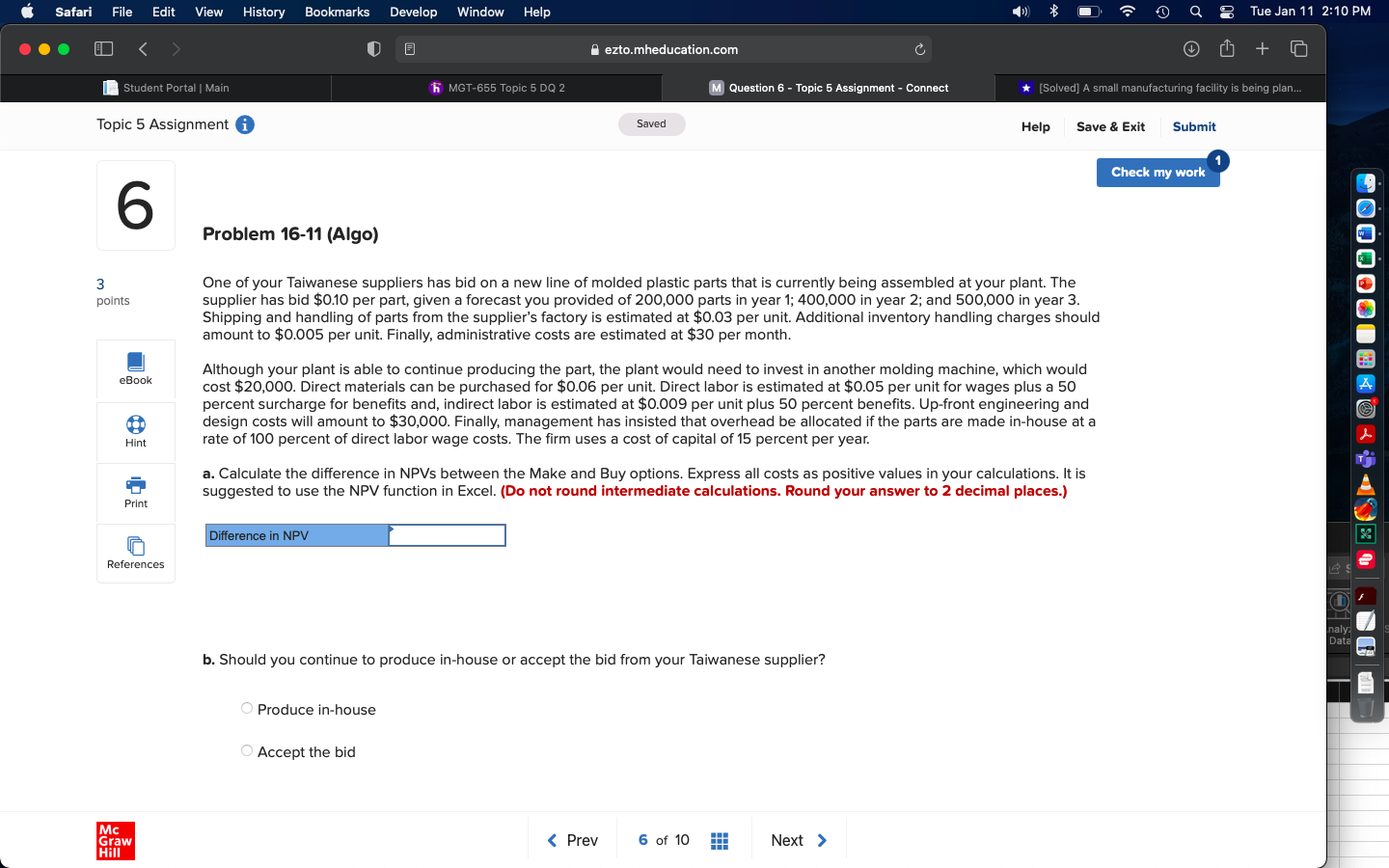Click the Hint icon for this problem
The height and width of the screenshot is (868, 1389).
pos(135,432)
